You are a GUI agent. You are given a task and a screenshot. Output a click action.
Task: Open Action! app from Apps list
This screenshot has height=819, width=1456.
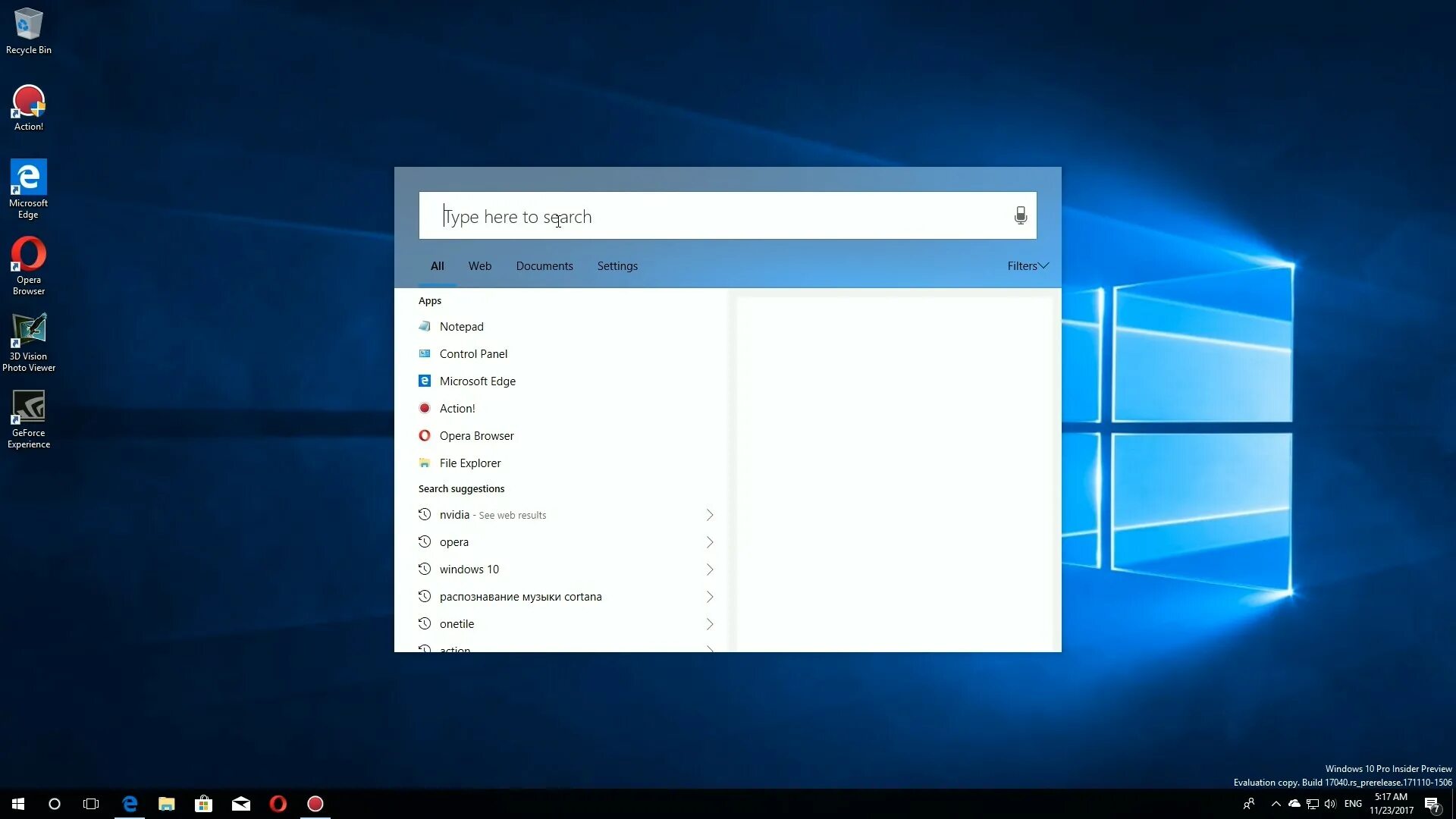tap(457, 409)
